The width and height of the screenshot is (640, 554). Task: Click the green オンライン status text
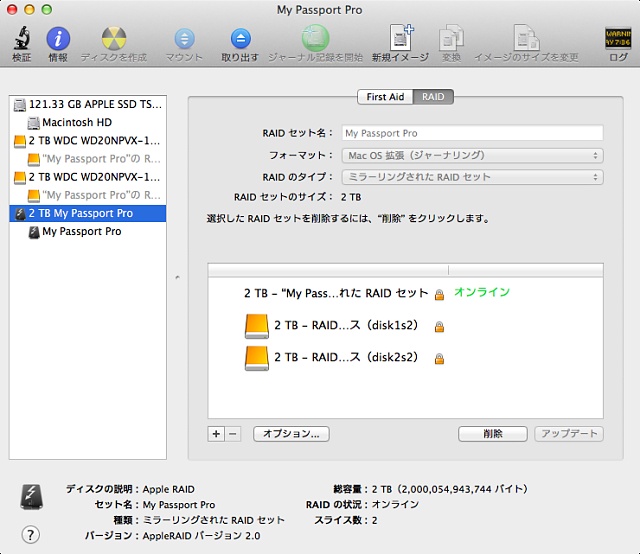click(x=482, y=292)
